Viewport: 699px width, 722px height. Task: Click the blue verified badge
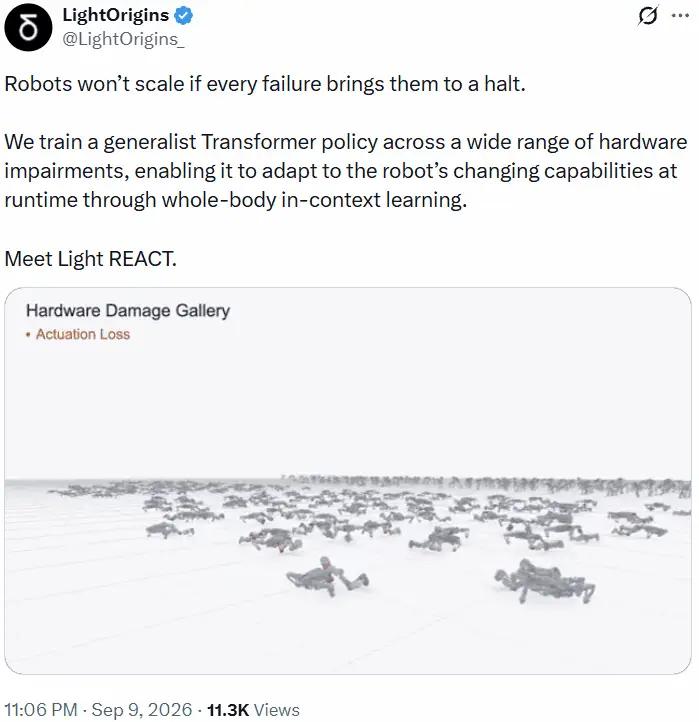click(183, 16)
